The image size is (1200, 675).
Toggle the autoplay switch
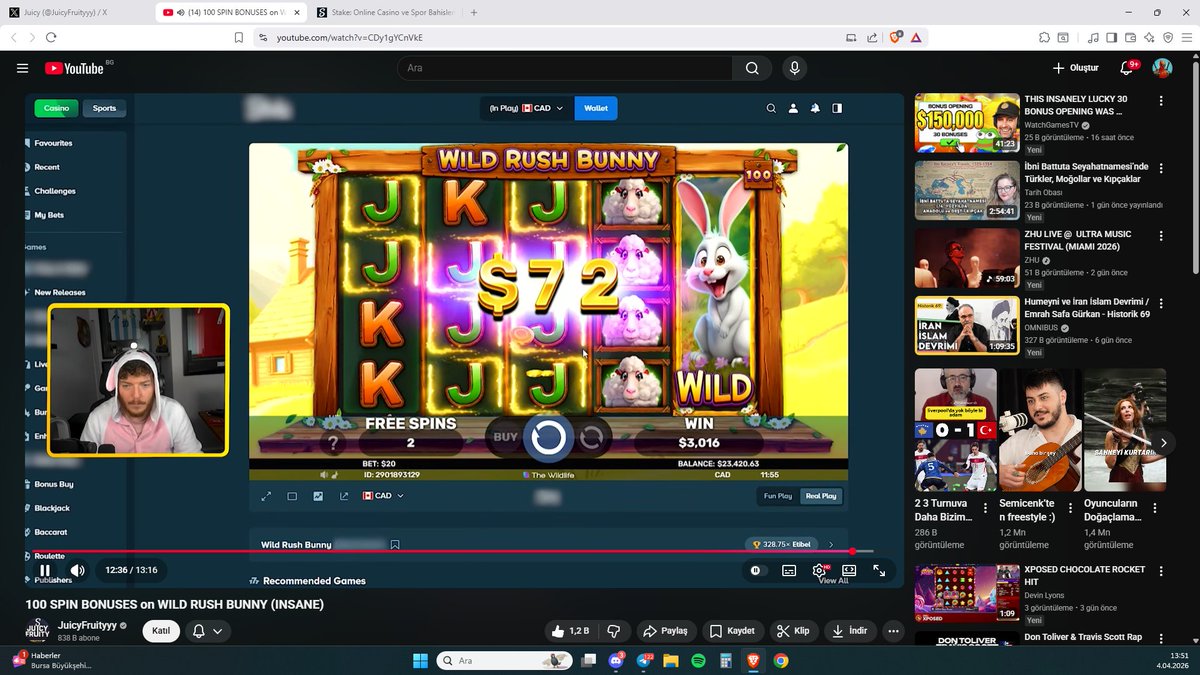(x=757, y=570)
